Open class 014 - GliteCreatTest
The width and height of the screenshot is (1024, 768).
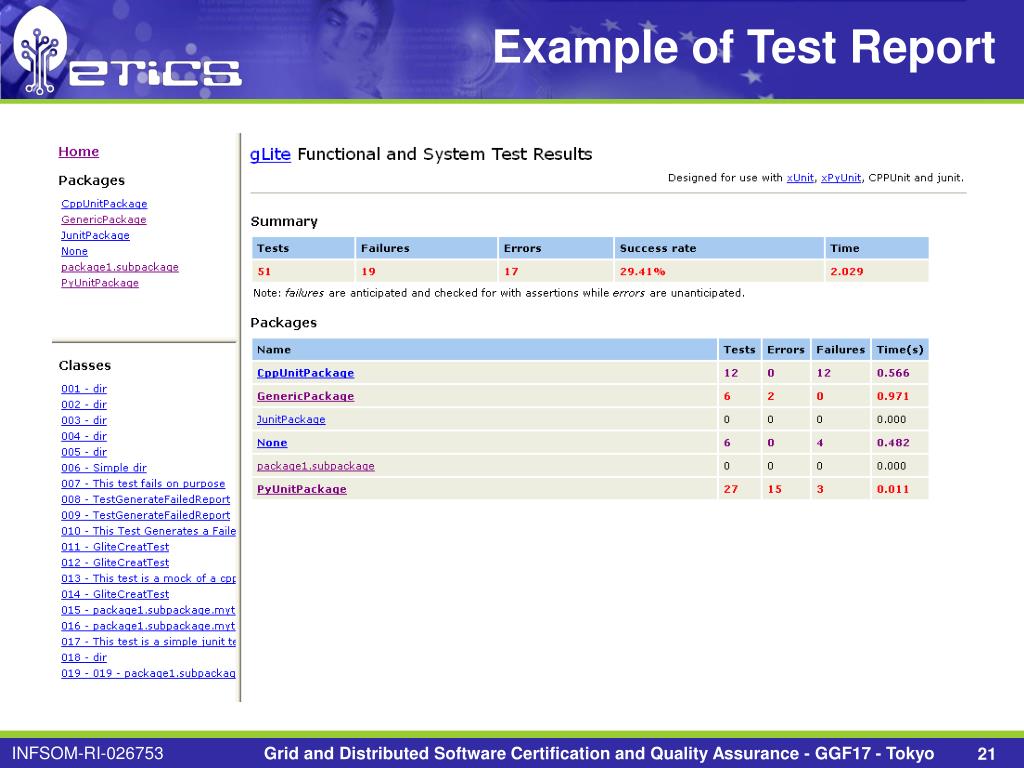[x=115, y=594]
